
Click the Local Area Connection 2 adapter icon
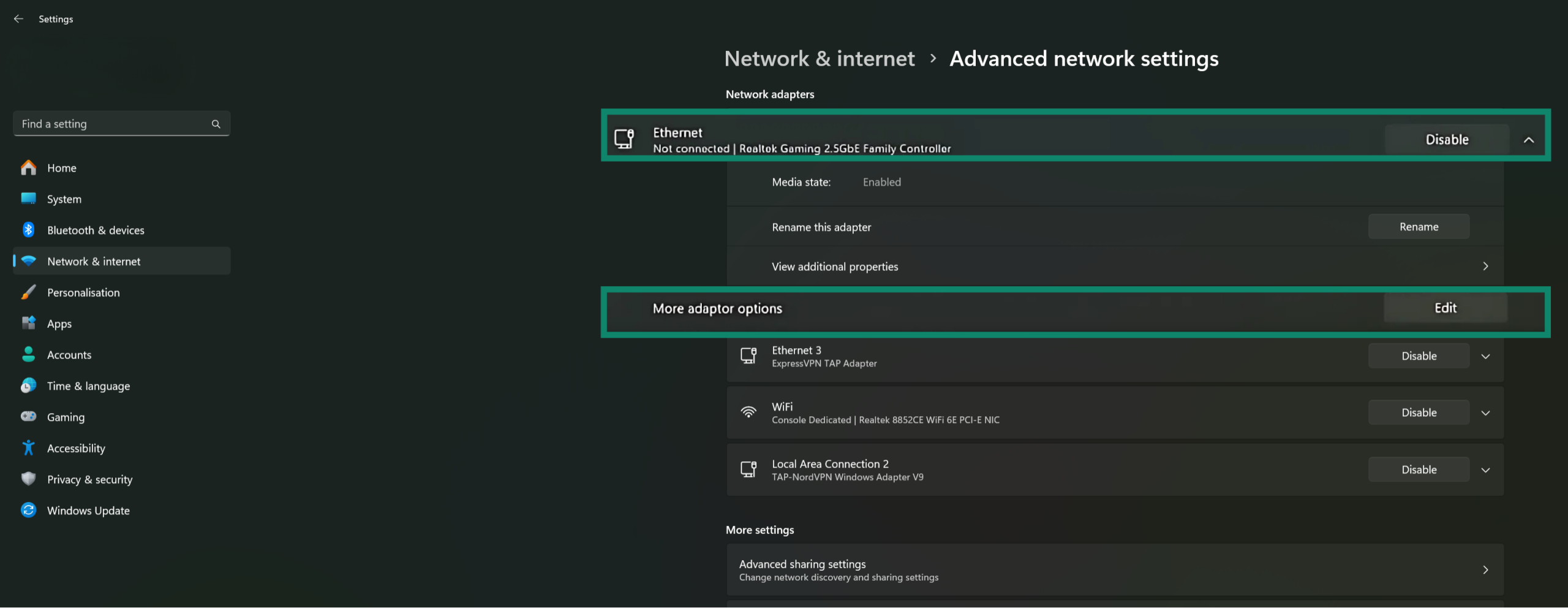748,469
